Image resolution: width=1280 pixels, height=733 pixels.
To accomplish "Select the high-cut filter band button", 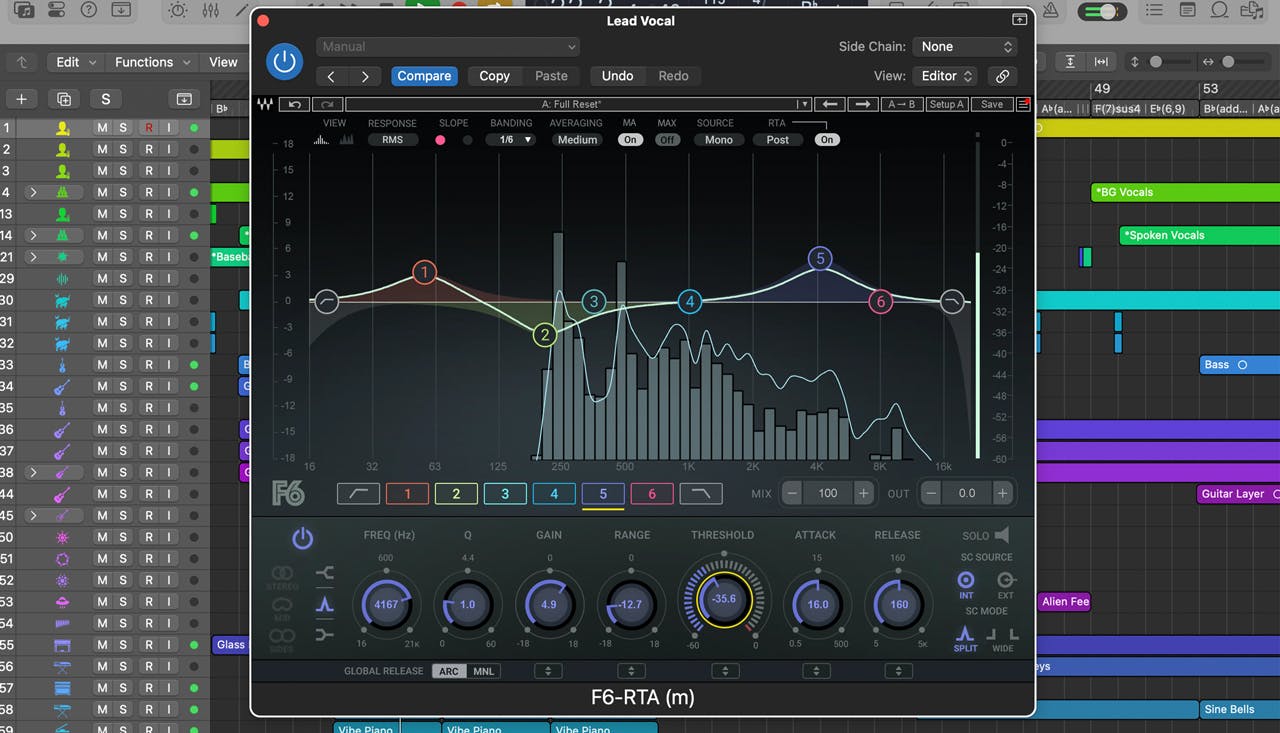I will 700,493.
